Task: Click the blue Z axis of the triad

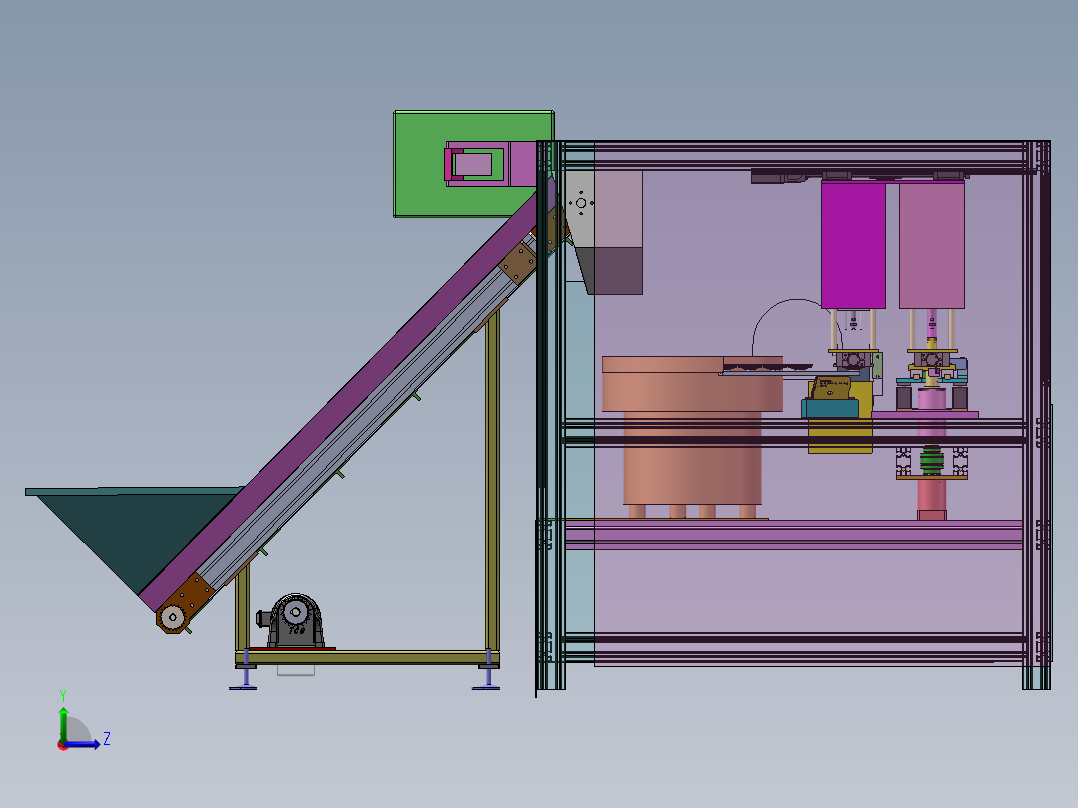Action: coord(82,743)
